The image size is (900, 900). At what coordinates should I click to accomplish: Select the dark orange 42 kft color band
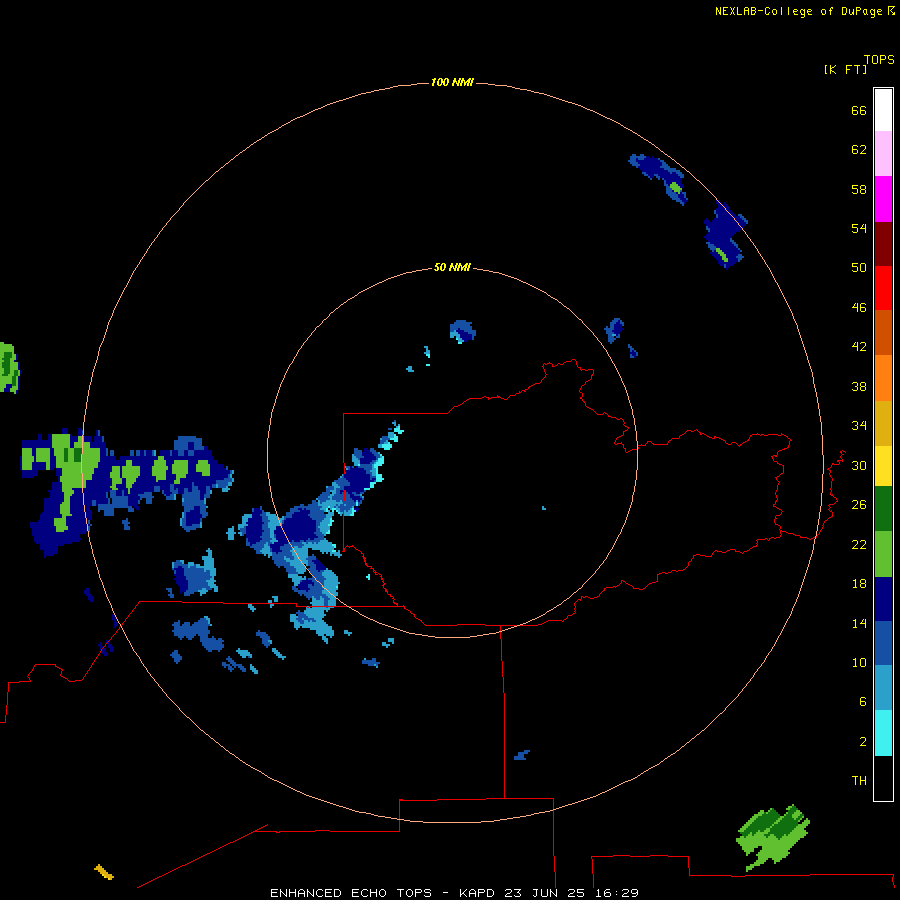tap(883, 333)
